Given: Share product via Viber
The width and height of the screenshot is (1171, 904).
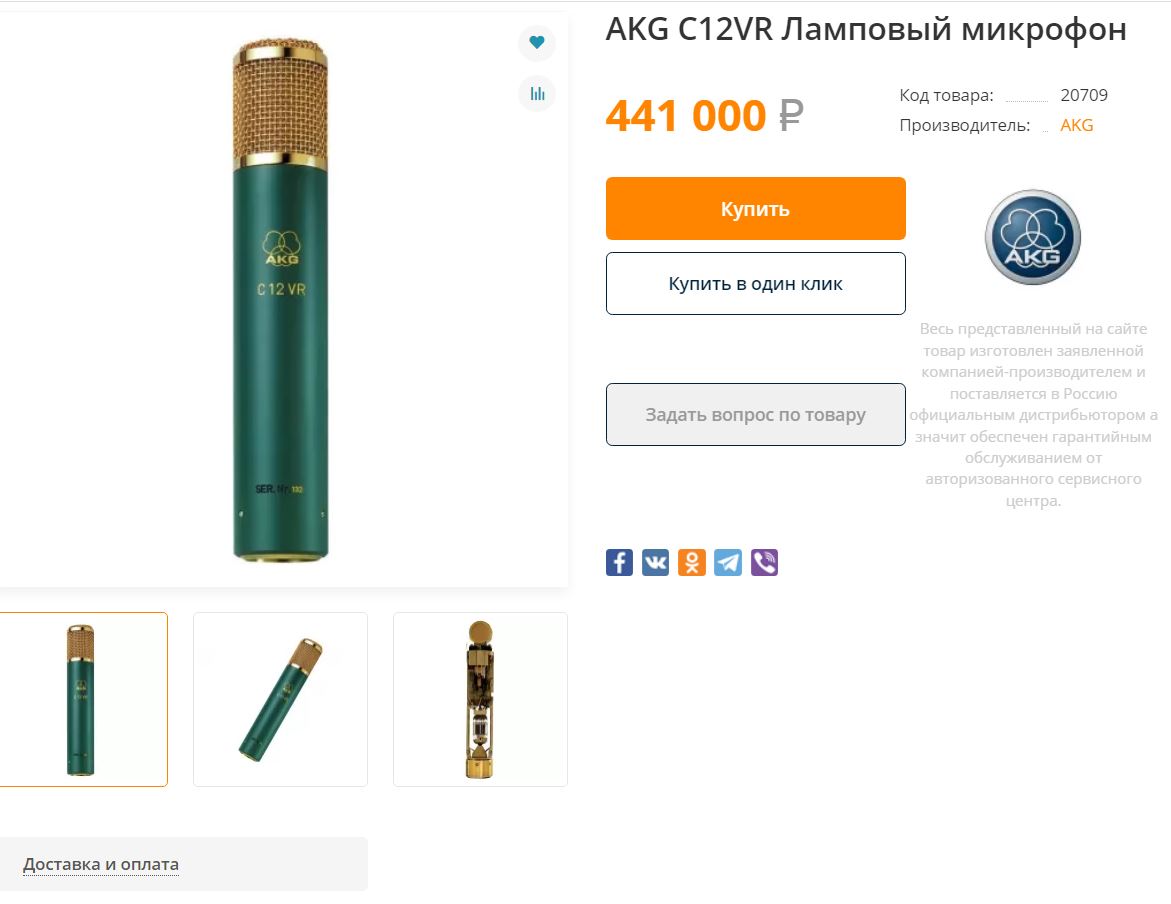Looking at the screenshot, I should (x=764, y=563).
